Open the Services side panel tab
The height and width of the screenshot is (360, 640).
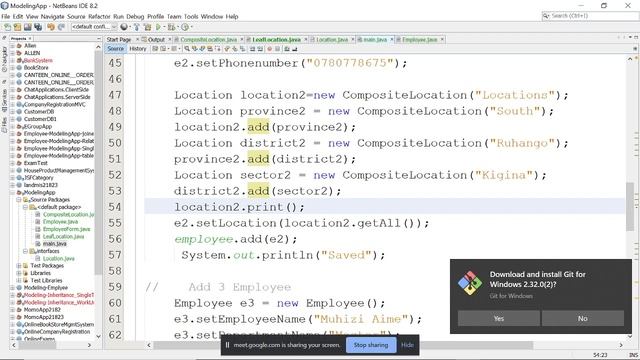point(4,100)
